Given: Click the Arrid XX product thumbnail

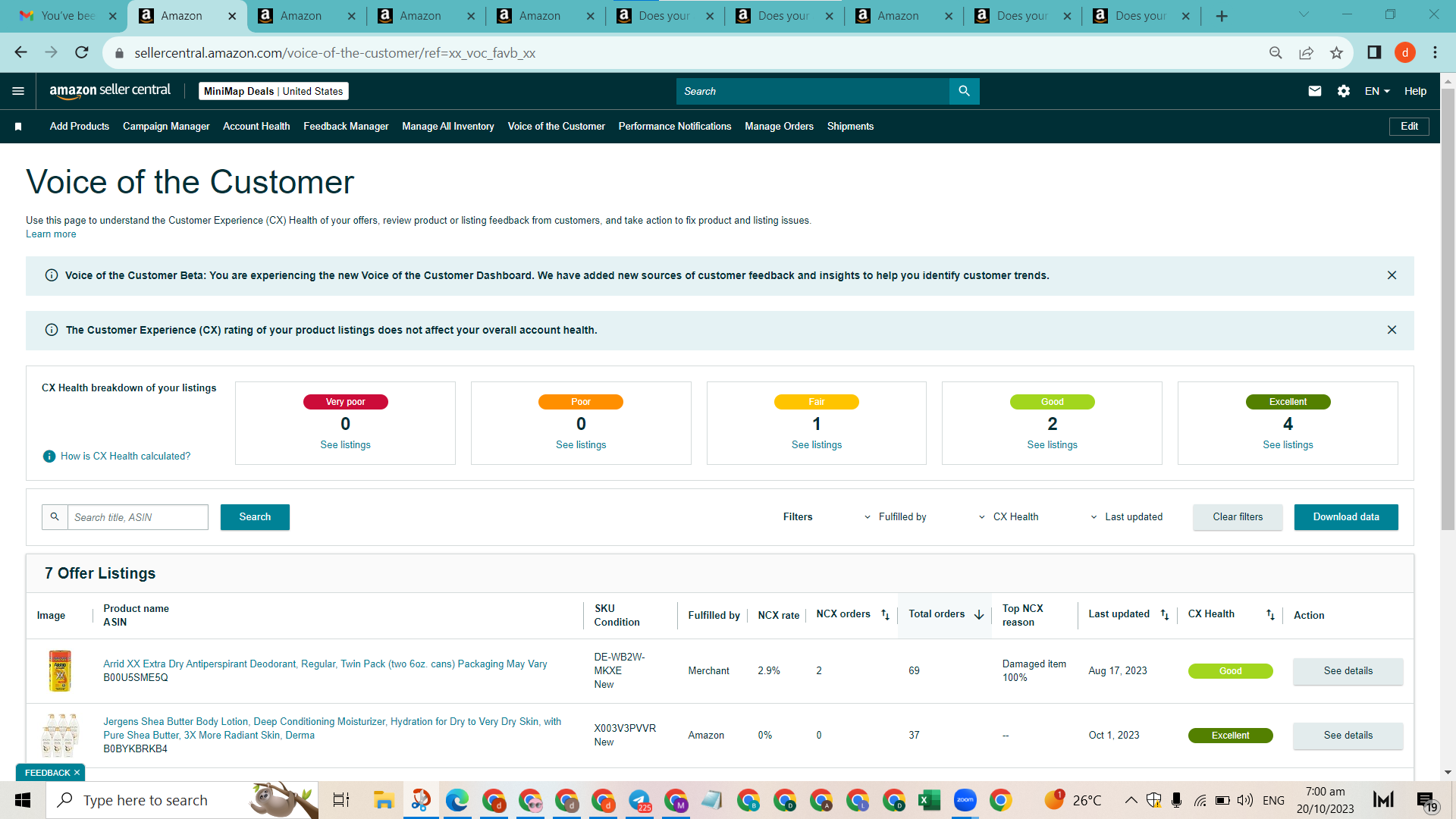Looking at the screenshot, I should [60, 671].
